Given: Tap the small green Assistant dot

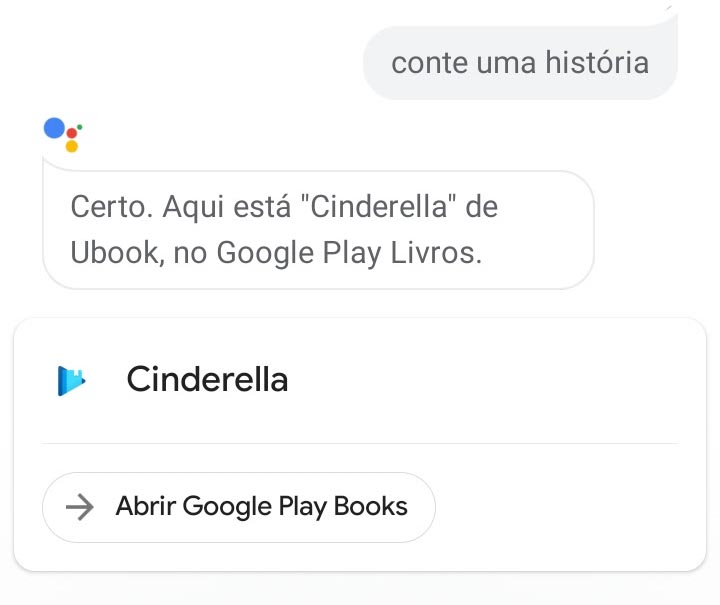Looking at the screenshot, I should pos(80,127).
